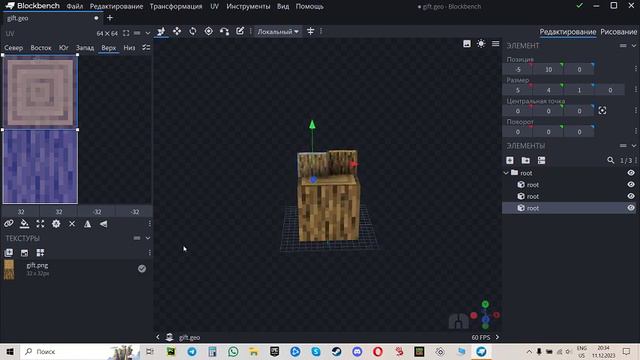Click the import texture icon
Screen dimensions: 640x360
coord(9,253)
